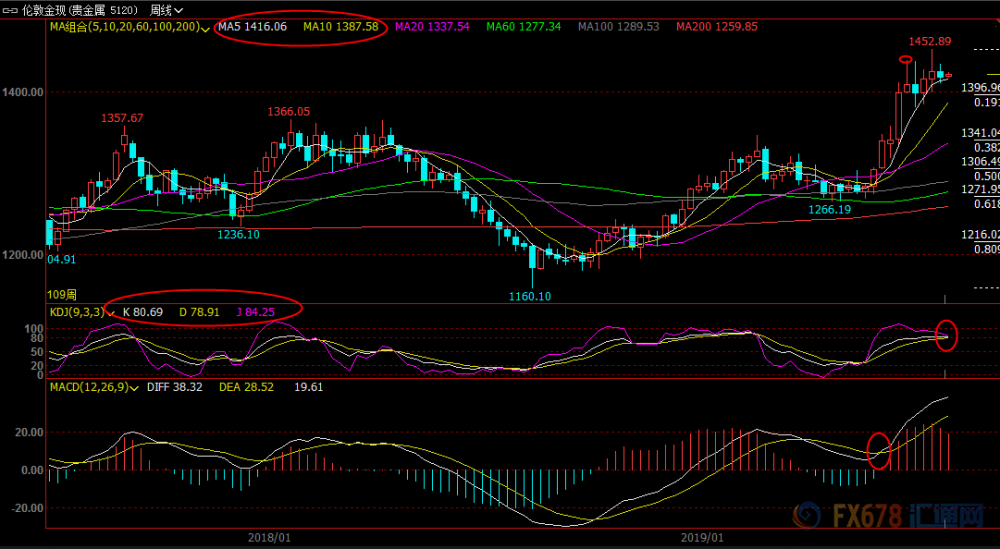Screen dimensions: 1000x549
Task: Select the gray MA100 1289.53 legend
Action: coord(619,27)
